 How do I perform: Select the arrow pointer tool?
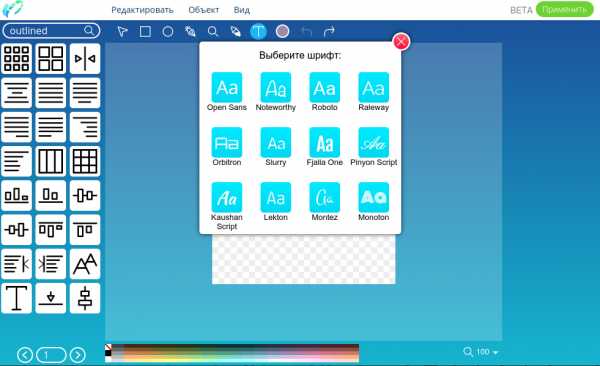(x=122, y=31)
